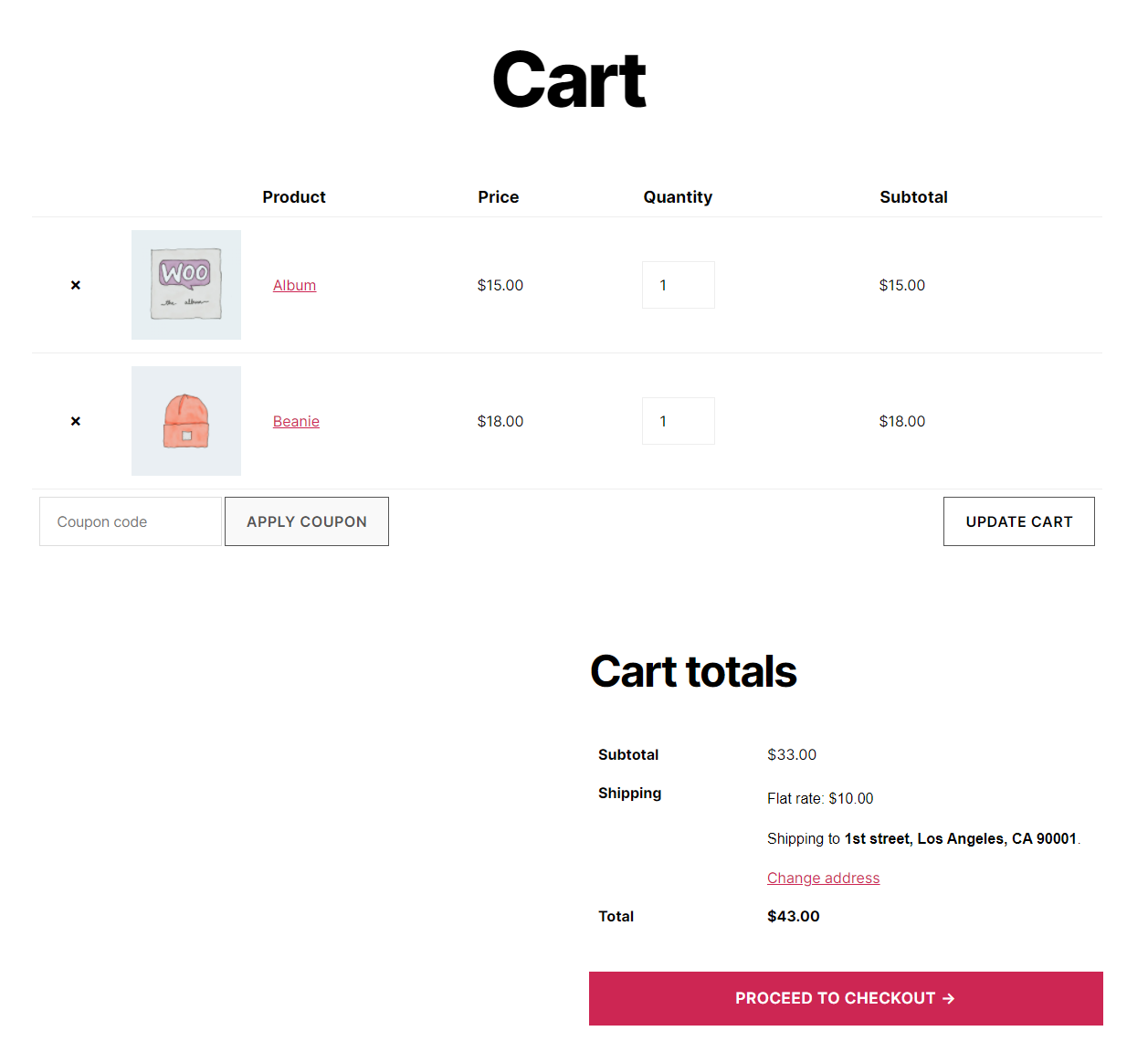
Task: Click the Price column header
Action: (498, 196)
